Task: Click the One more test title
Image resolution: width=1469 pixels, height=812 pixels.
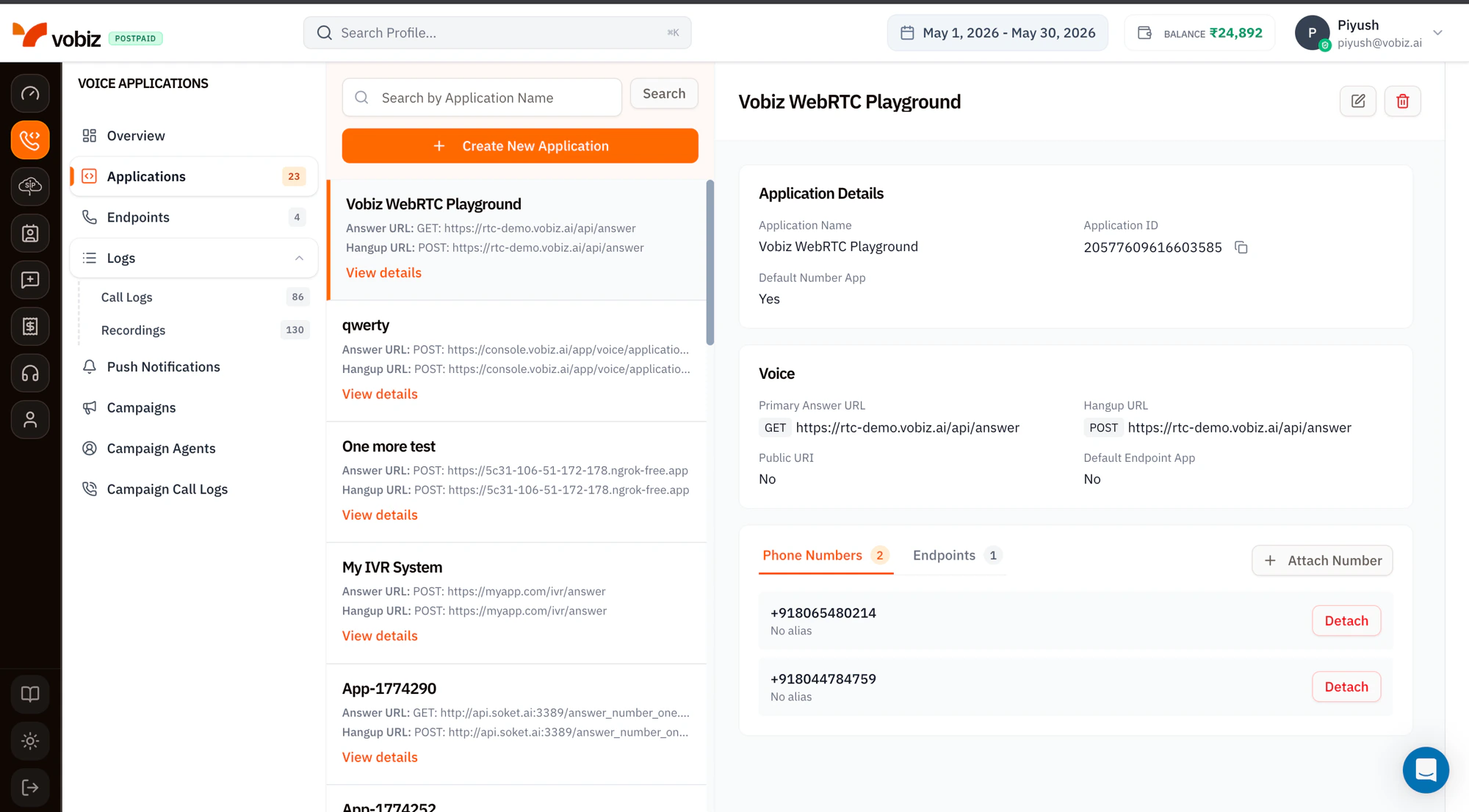Action: tap(389, 446)
